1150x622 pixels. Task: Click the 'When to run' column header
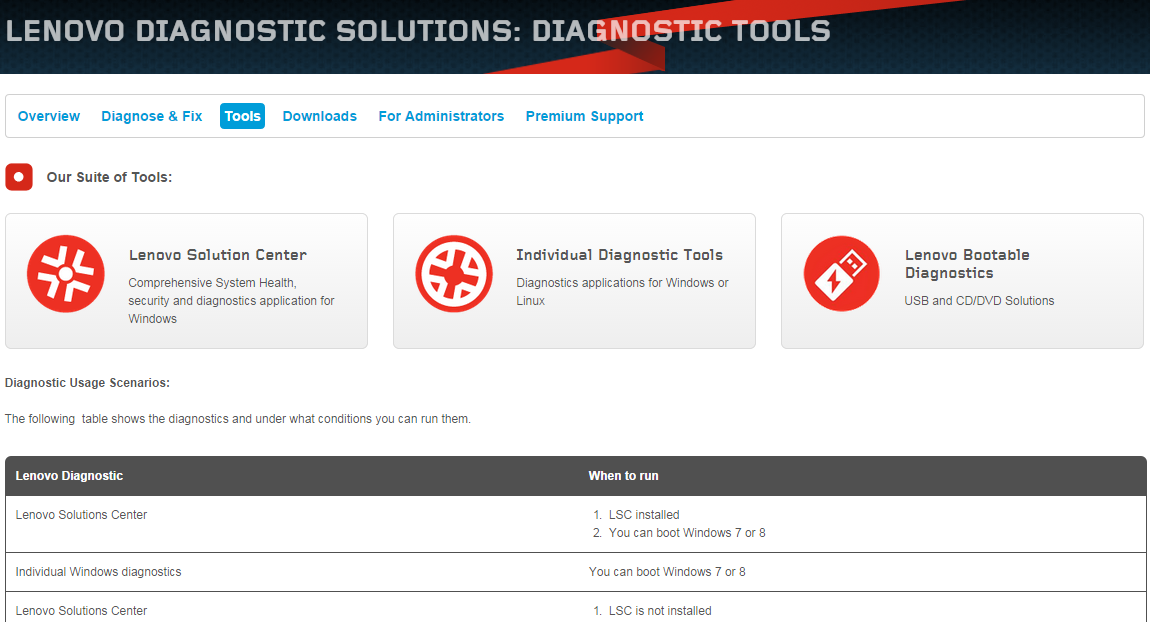(623, 475)
